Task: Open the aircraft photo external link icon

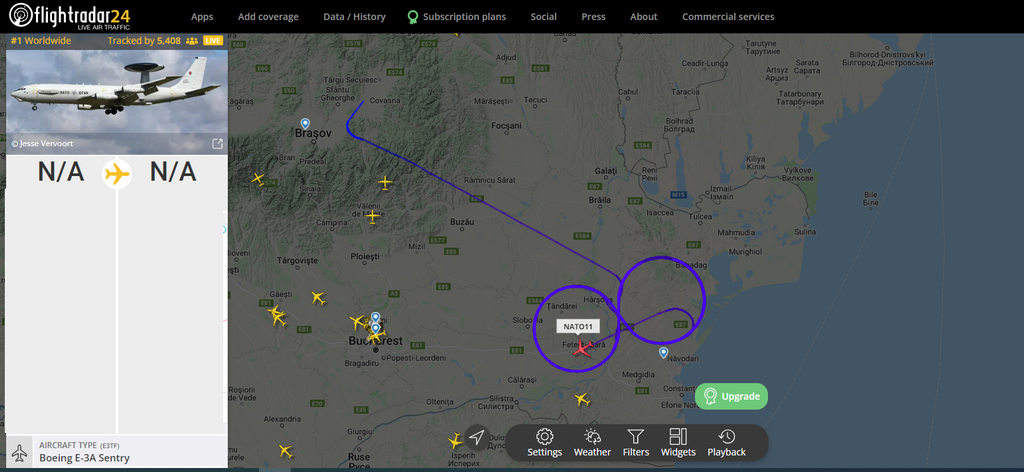Action: [217, 144]
